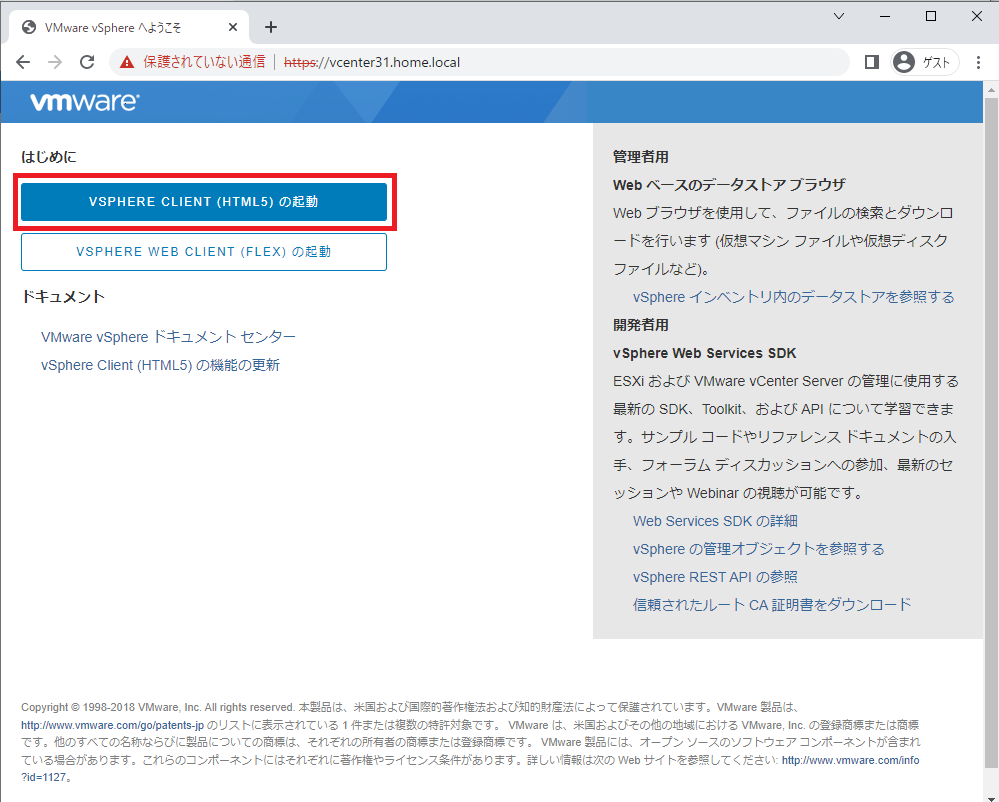Click the page scrollbar up arrow

click(x=991, y=90)
